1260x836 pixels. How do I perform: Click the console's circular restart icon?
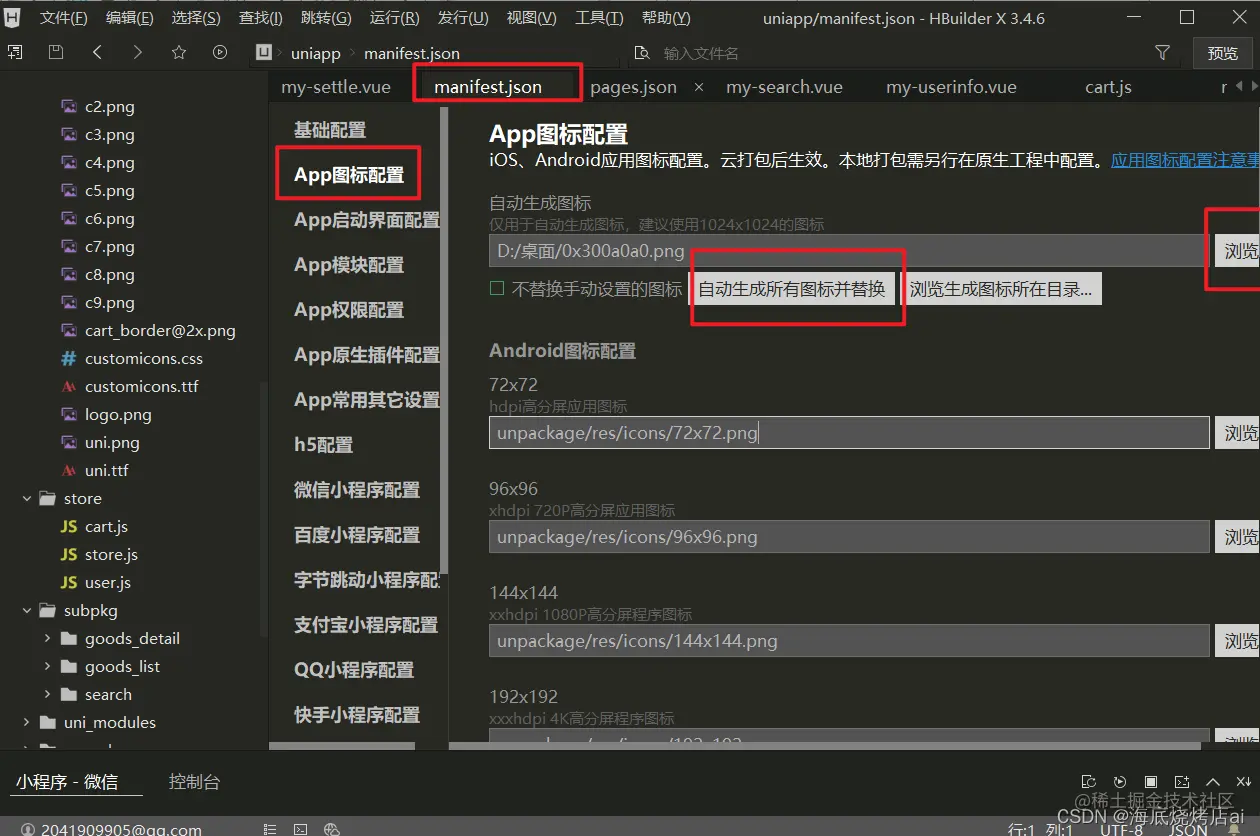coord(1120,782)
